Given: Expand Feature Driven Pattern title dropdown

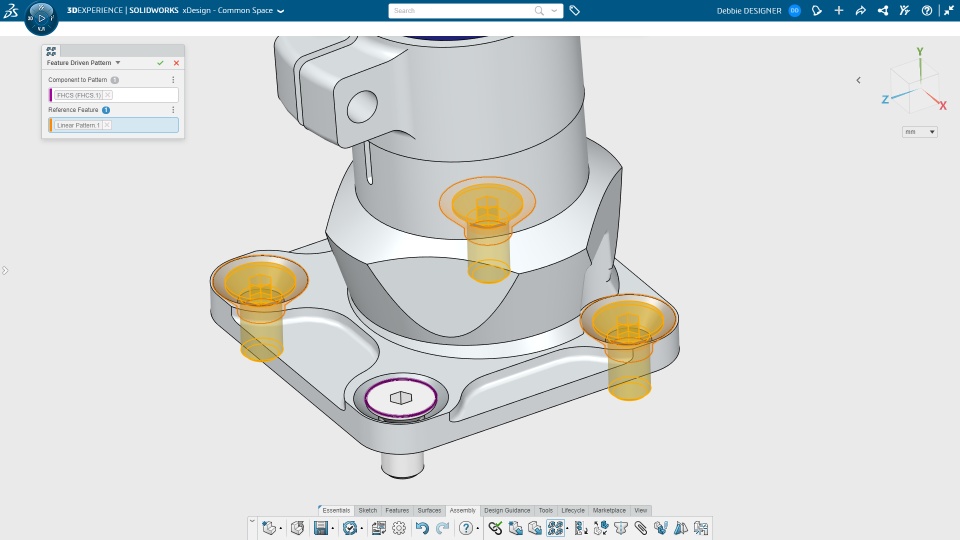Looking at the screenshot, I should point(118,62).
